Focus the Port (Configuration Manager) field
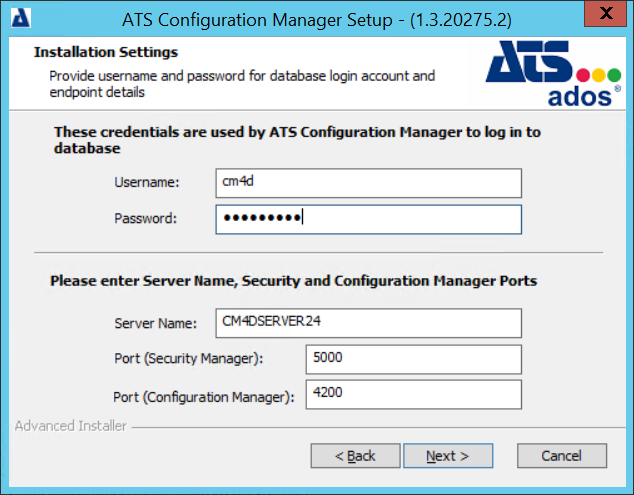This screenshot has width=634, height=495. tap(414, 394)
